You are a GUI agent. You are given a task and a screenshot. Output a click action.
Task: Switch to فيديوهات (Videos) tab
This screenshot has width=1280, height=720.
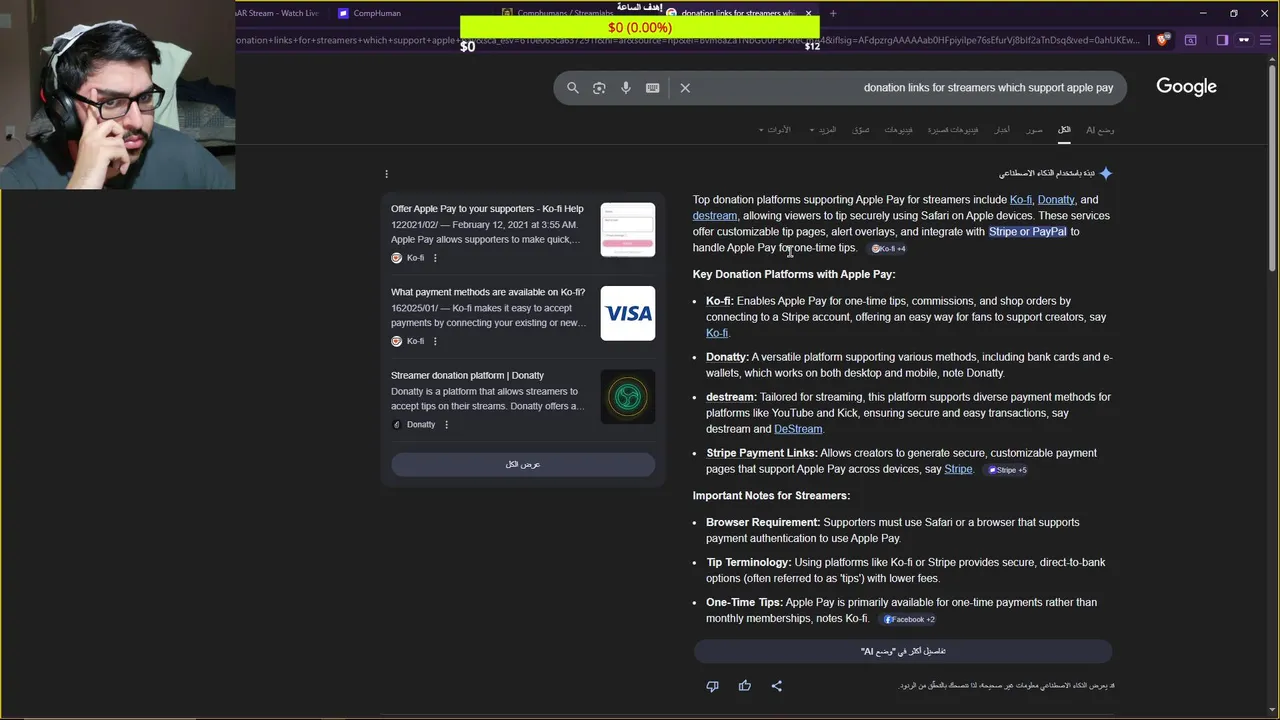(898, 130)
